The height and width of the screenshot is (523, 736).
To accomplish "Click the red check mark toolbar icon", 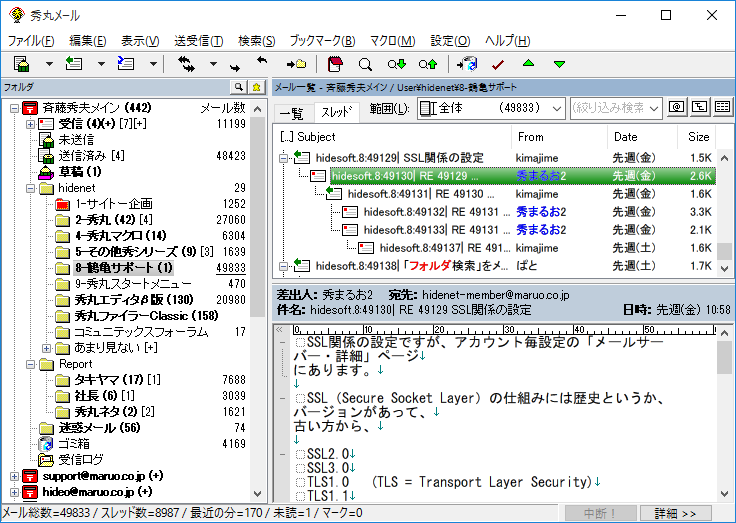I will (498, 64).
